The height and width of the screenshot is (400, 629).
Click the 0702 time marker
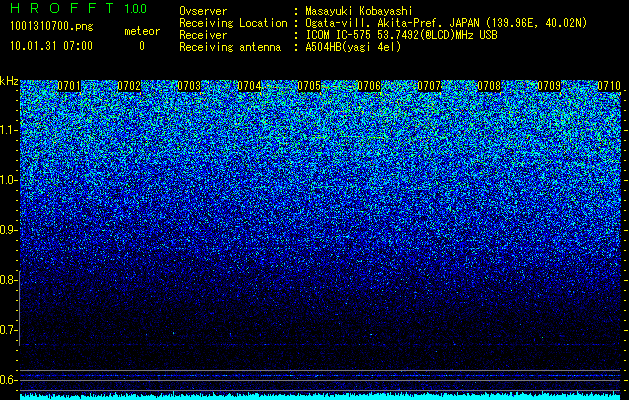pyautogui.click(x=129, y=86)
